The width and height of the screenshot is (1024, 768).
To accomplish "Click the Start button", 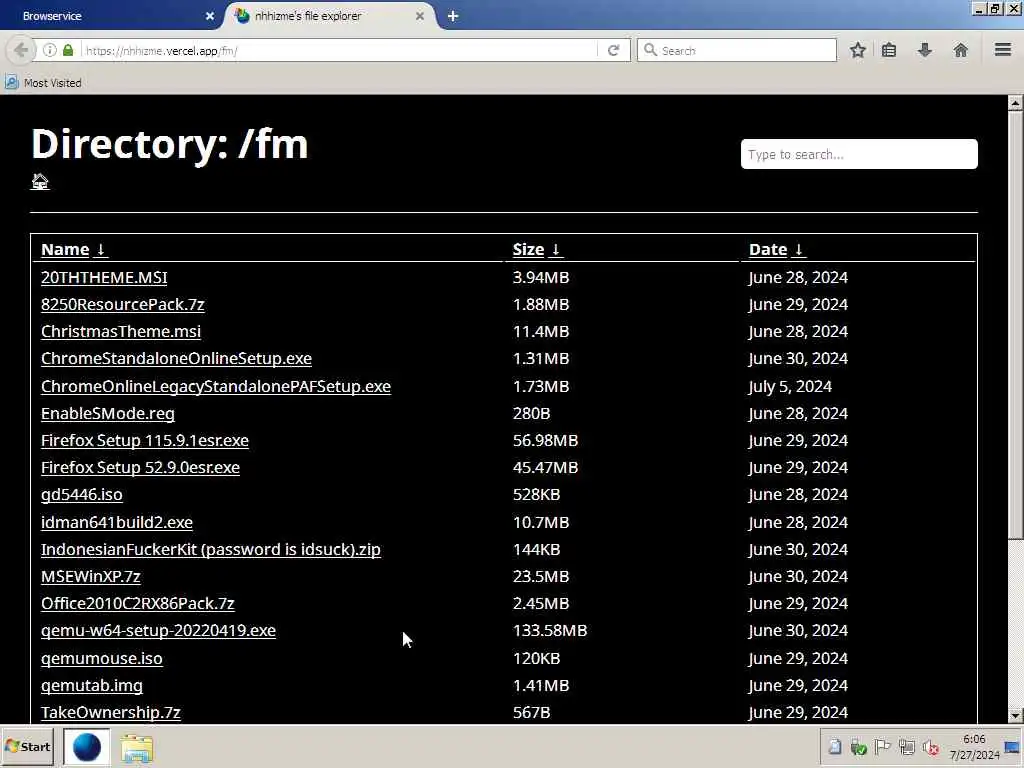I will point(27,746).
